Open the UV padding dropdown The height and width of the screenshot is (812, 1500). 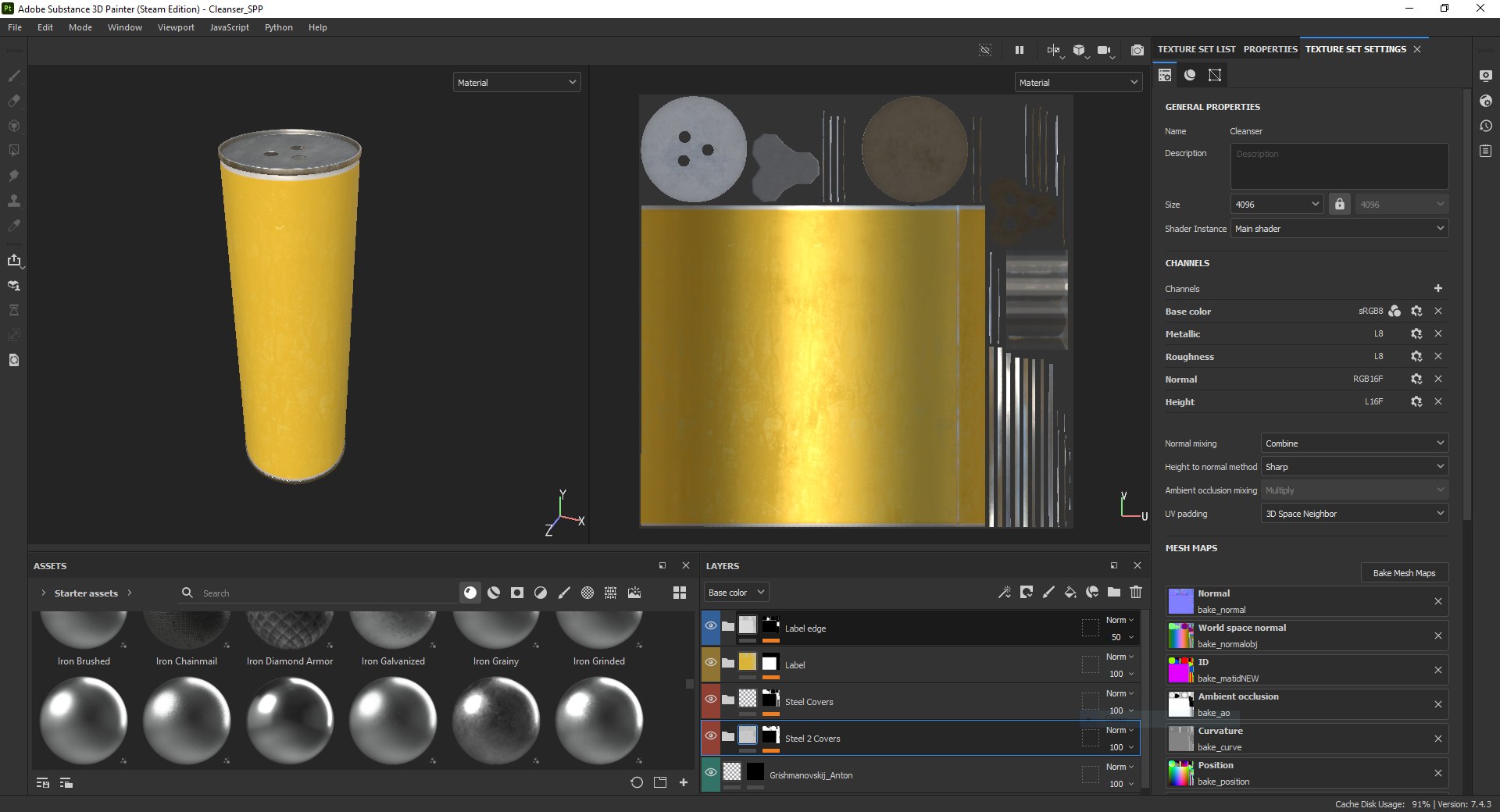click(x=1355, y=514)
